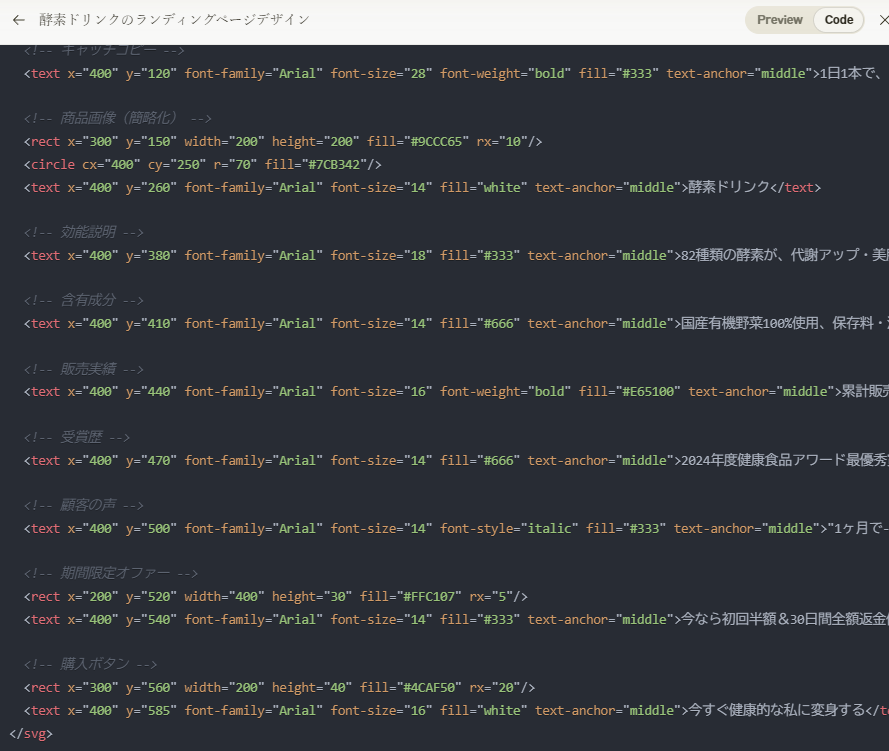Click the italic font-style value
Image resolution: width=889 pixels, height=751 pixels.
tap(549, 529)
